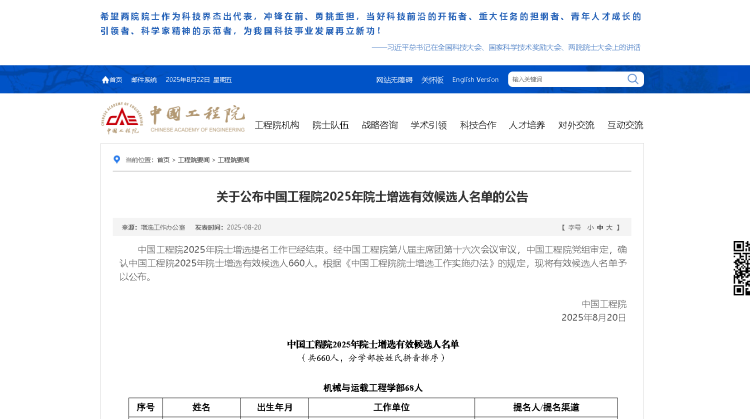
Task: Switch to English Version
Action: [x=475, y=79]
